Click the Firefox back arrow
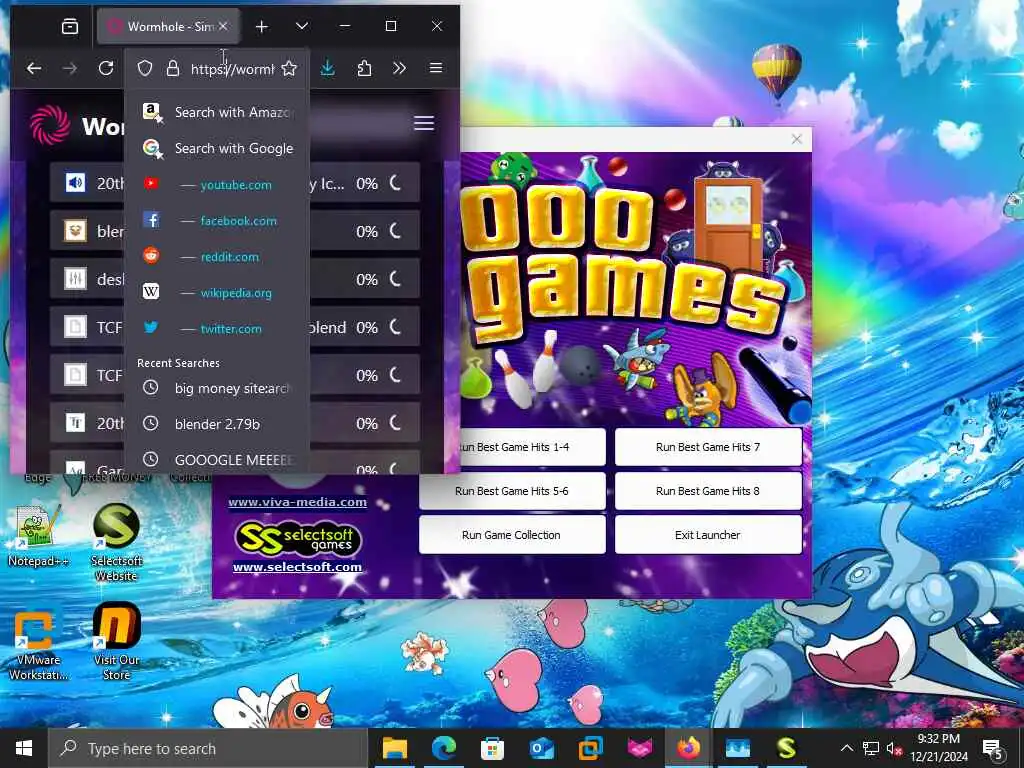The width and height of the screenshot is (1024, 768). [34, 68]
